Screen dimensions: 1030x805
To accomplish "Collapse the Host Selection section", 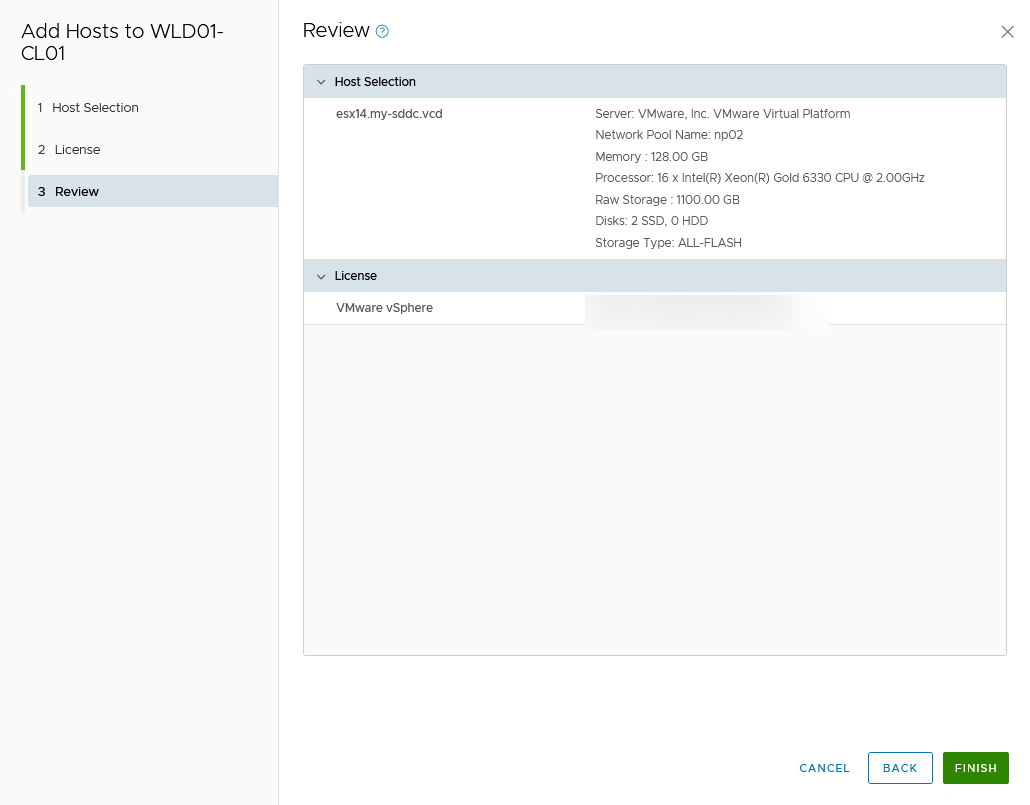I will (x=322, y=81).
